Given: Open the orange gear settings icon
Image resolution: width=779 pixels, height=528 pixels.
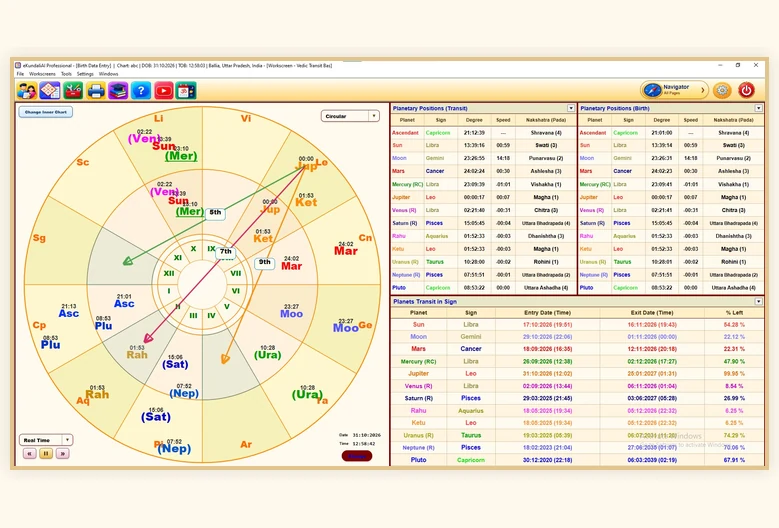Looking at the screenshot, I should [722, 90].
